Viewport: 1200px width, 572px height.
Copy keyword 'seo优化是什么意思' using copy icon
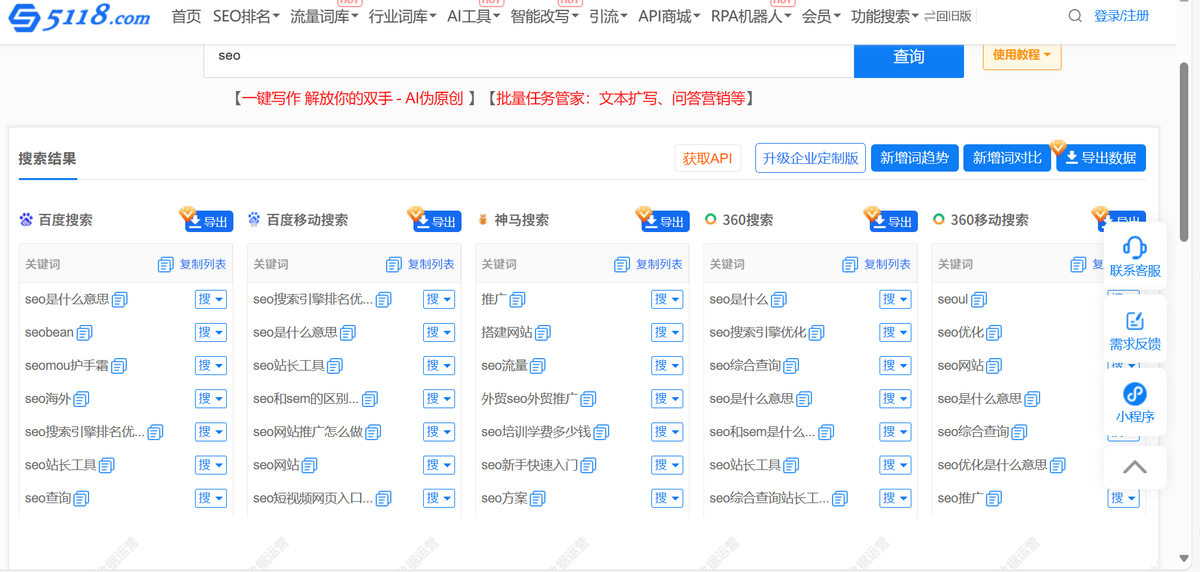(1058, 465)
